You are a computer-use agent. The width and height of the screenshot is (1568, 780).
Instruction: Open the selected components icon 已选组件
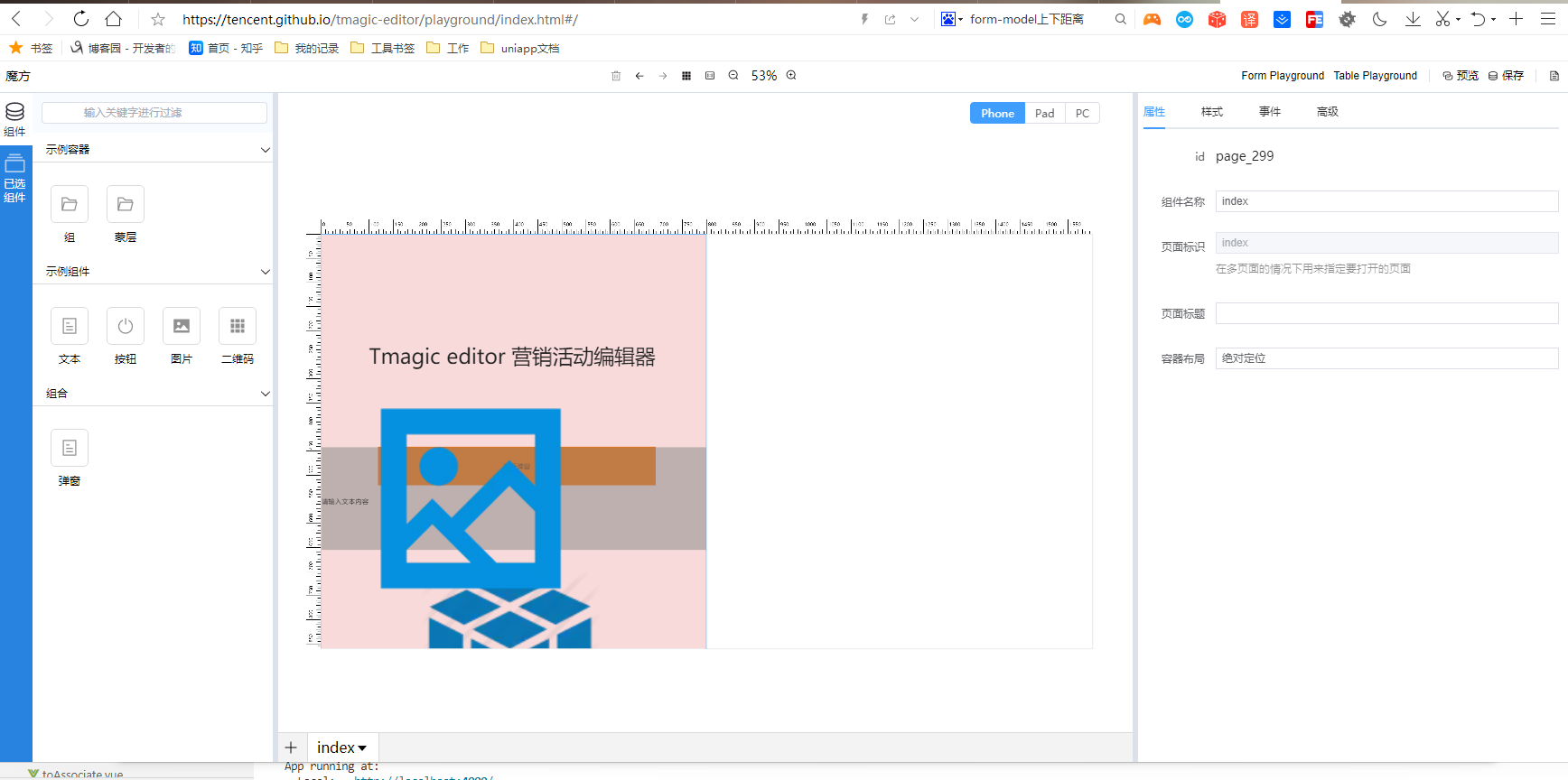coord(15,178)
